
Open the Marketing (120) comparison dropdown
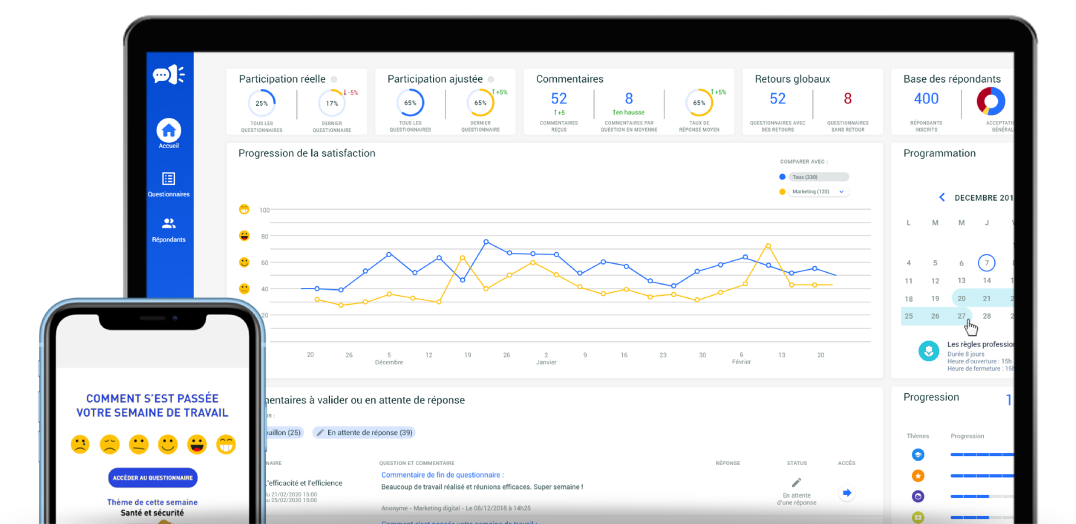(x=819, y=192)
